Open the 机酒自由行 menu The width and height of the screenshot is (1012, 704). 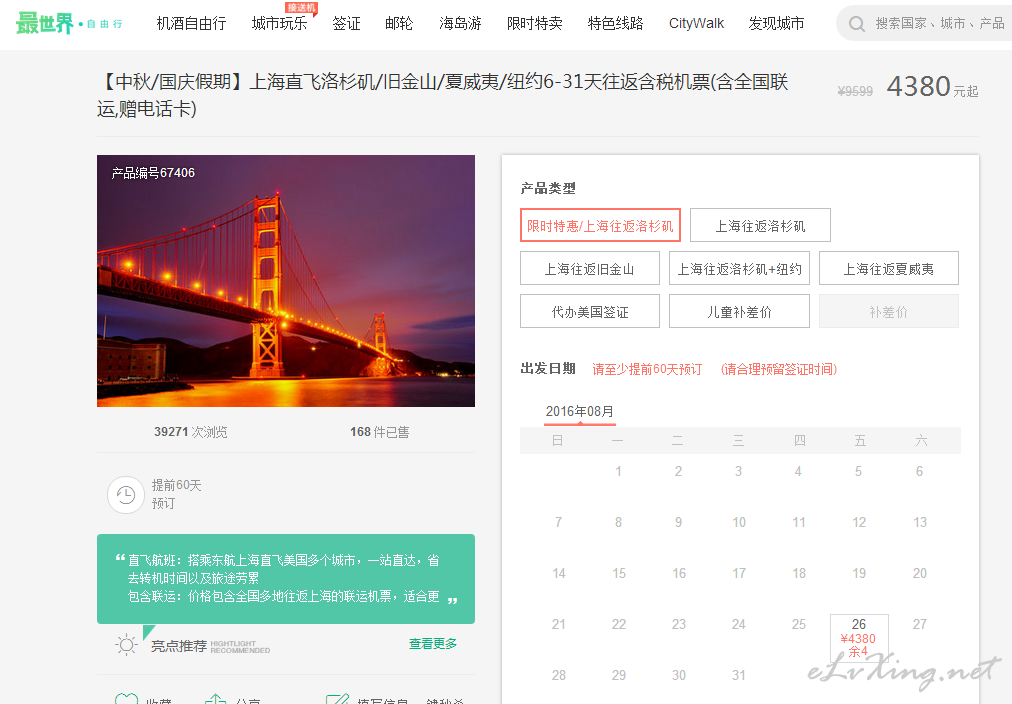[x=191, y=23]
